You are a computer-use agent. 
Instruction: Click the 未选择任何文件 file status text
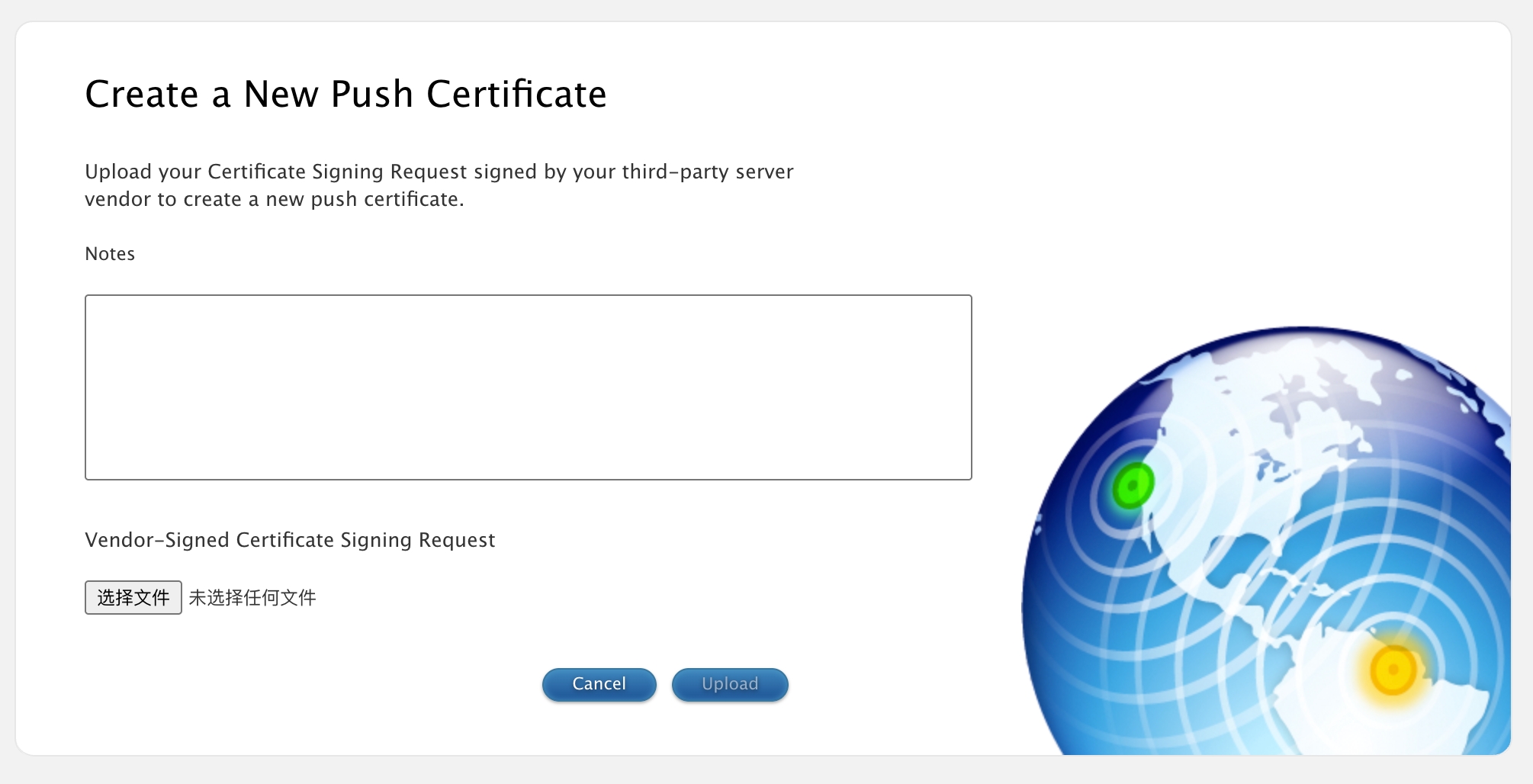coord(252,597)
